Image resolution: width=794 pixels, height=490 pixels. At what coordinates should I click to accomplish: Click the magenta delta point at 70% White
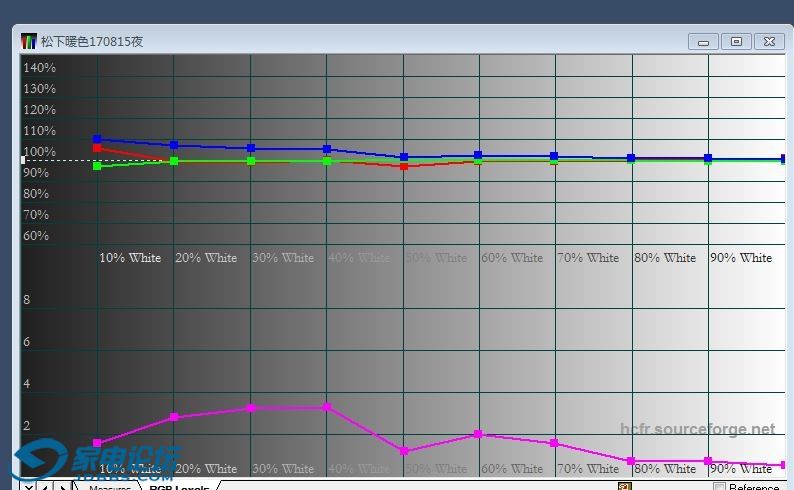pyautogui.click(x=554, y=443)
